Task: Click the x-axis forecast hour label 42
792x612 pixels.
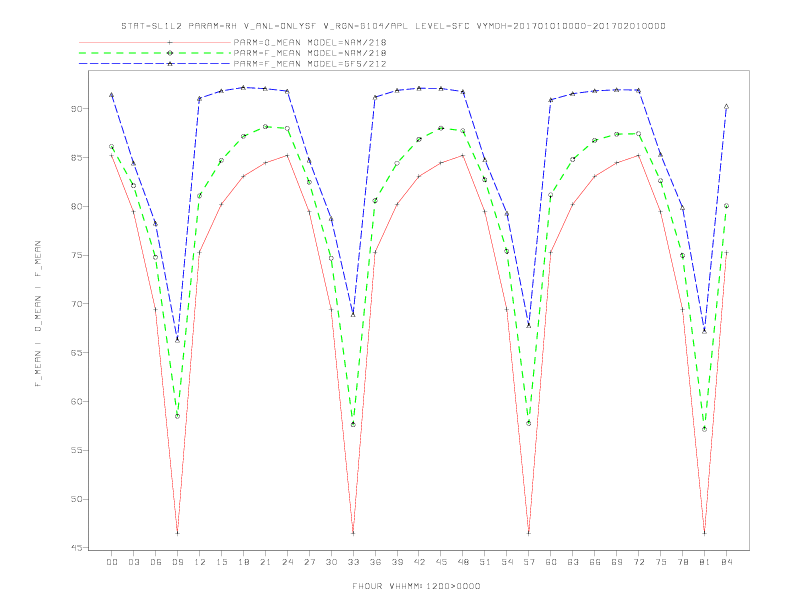Action: point(419,562)
